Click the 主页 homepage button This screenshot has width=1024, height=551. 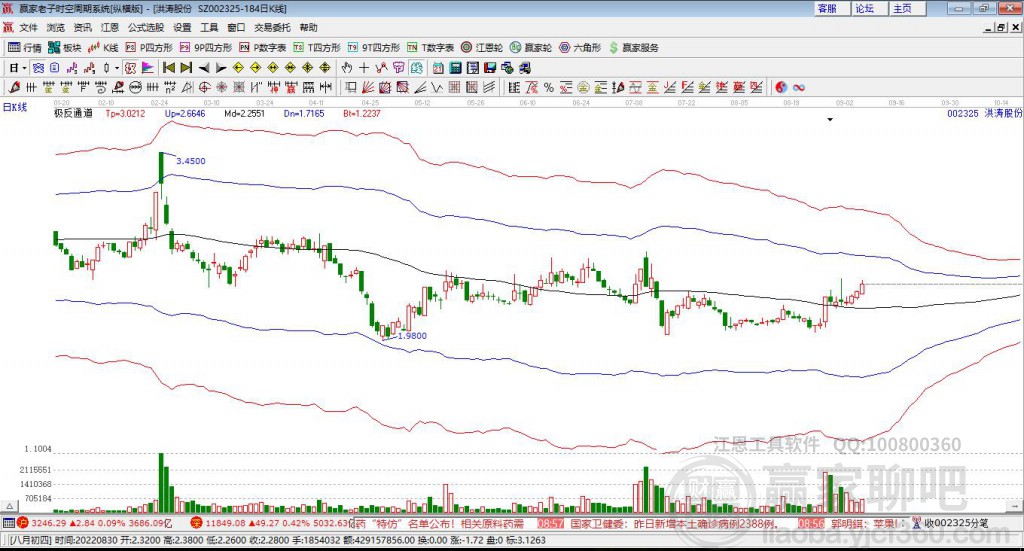pyautogui.click(x=906, y=8)
